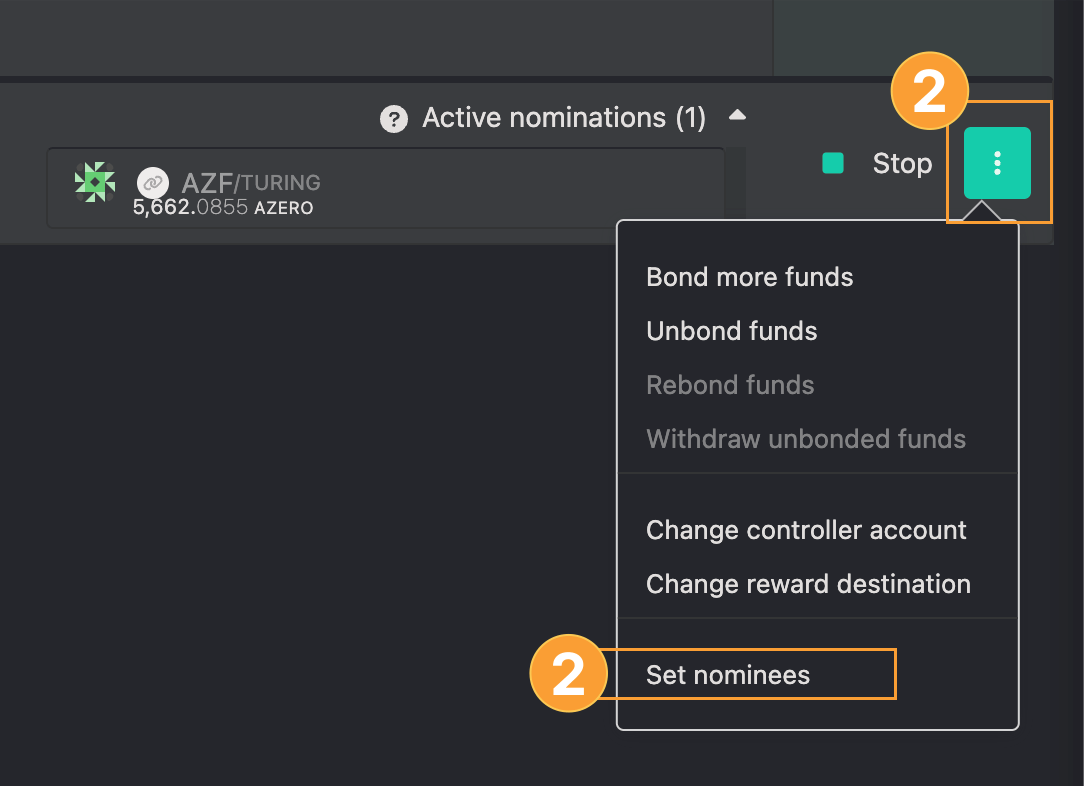
Task: Open the three-dot settings menu button
Action: point(997,163)
